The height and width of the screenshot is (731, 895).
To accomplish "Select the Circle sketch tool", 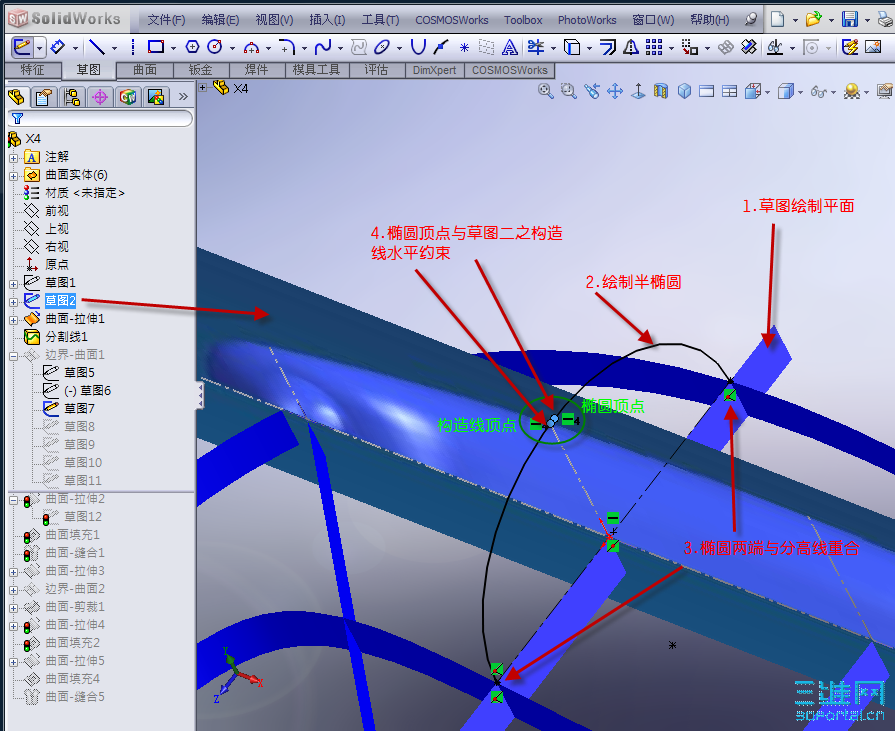I will pos(215,47).
